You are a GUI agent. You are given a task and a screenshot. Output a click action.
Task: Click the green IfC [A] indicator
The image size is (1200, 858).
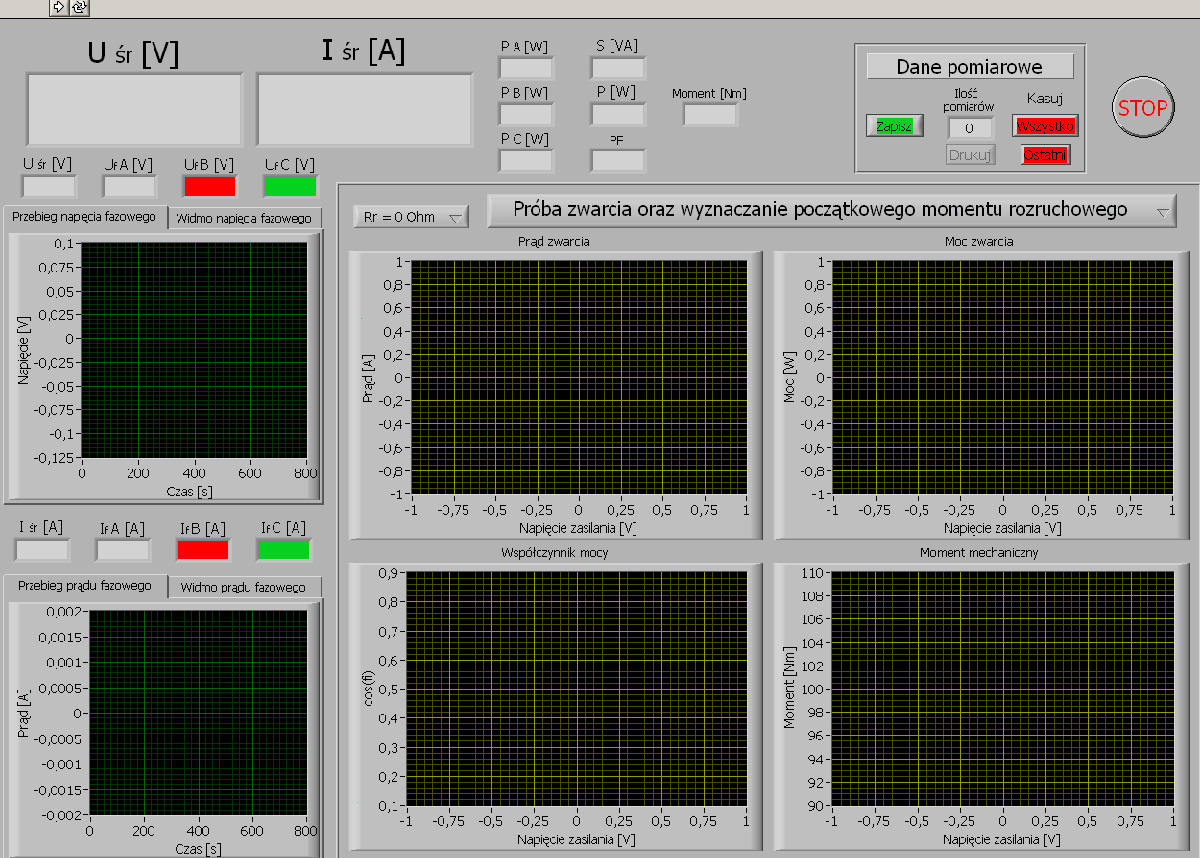pyautogui.click(x=284, y=549)
